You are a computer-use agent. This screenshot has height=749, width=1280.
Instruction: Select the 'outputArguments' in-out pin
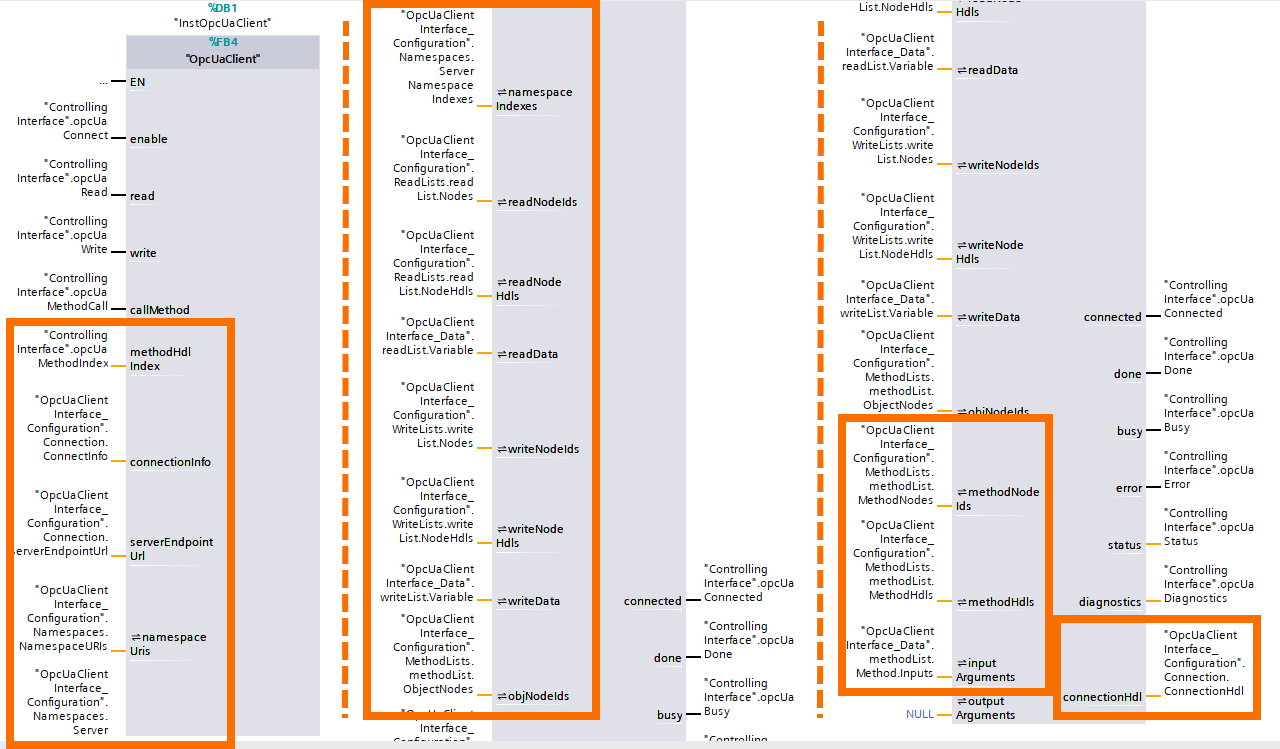[x=986, y=708]
